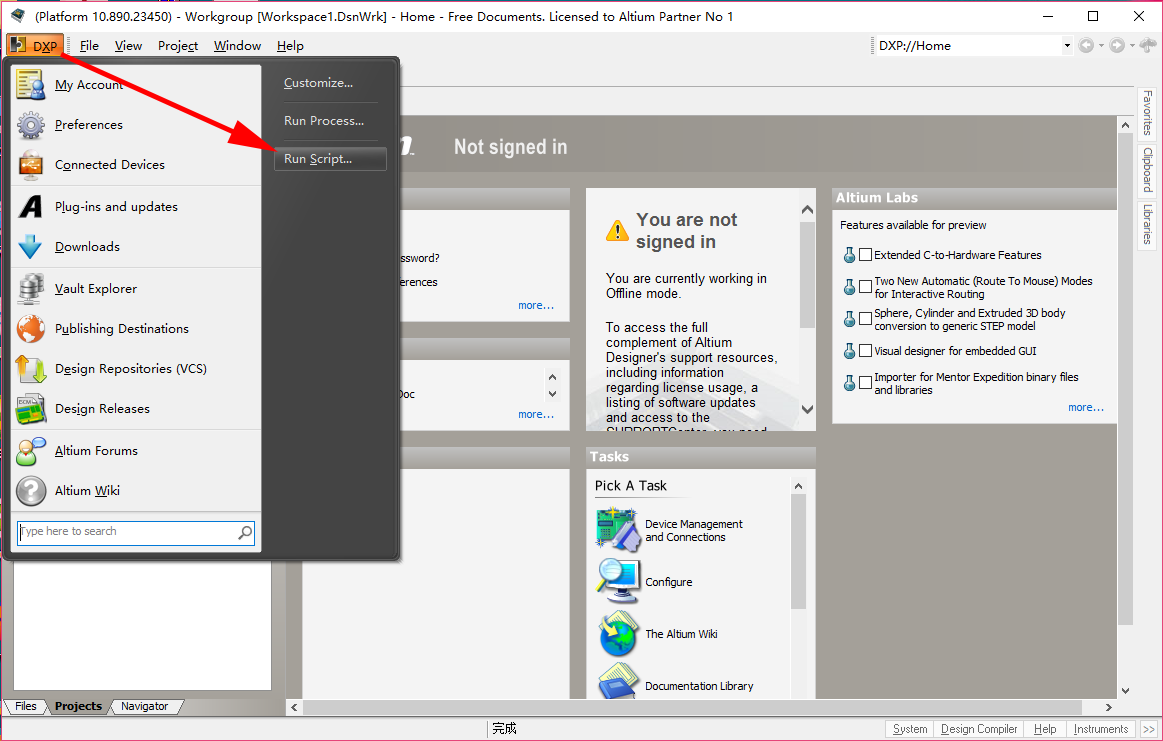
Task: Open Altium Forums people icon
Action: pyautogui.click(x=30, y=450)
